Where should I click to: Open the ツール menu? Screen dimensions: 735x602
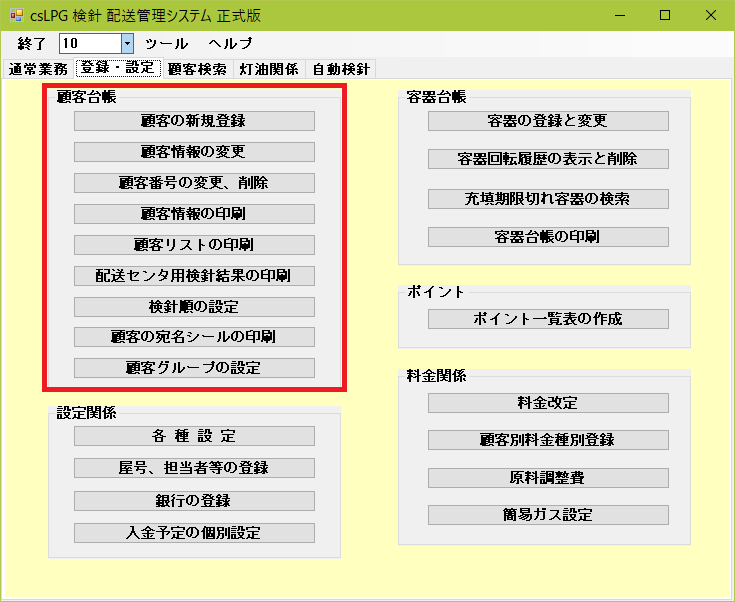pyautogui.click(x=166, y=44)
